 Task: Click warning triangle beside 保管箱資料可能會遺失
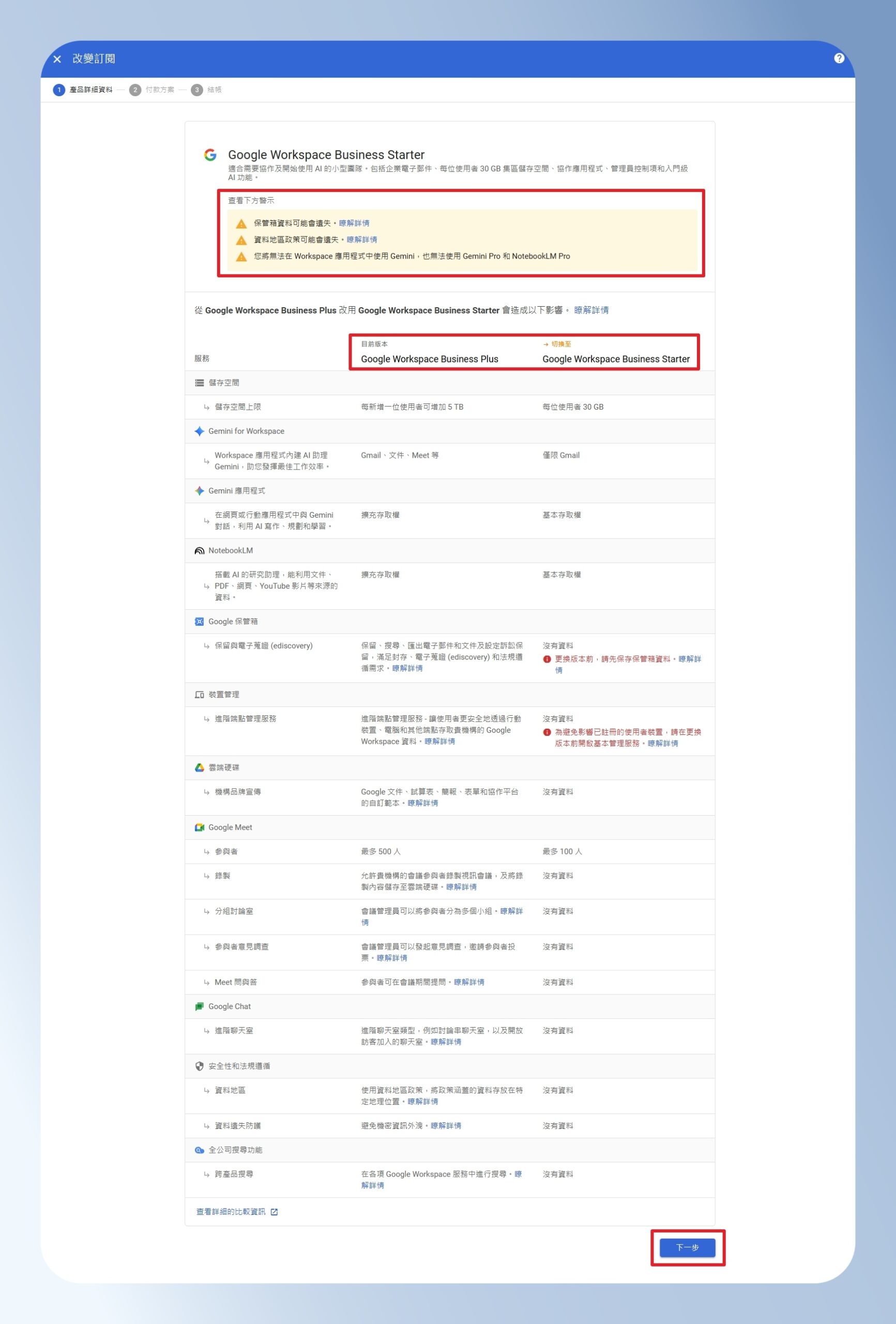(x=241, y=223)
